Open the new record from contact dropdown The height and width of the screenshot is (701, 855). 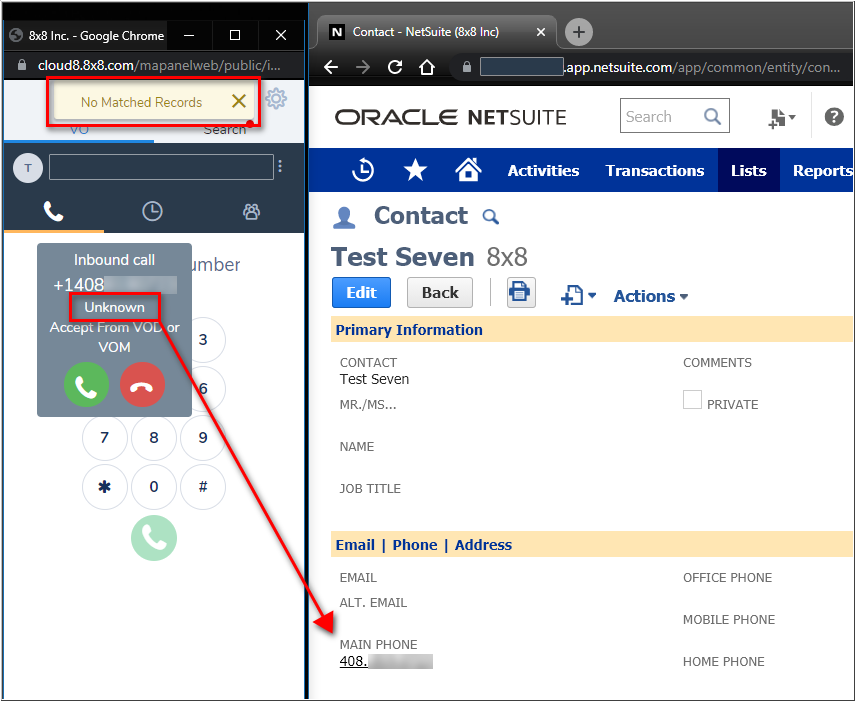[x=578, y=295]
